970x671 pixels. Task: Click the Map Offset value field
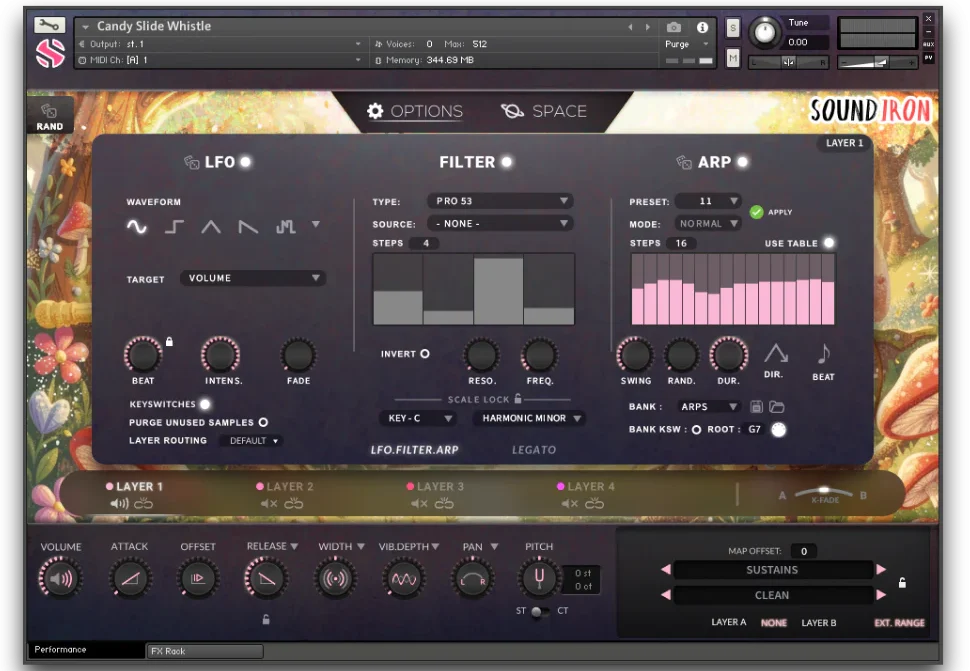point(802,551)
